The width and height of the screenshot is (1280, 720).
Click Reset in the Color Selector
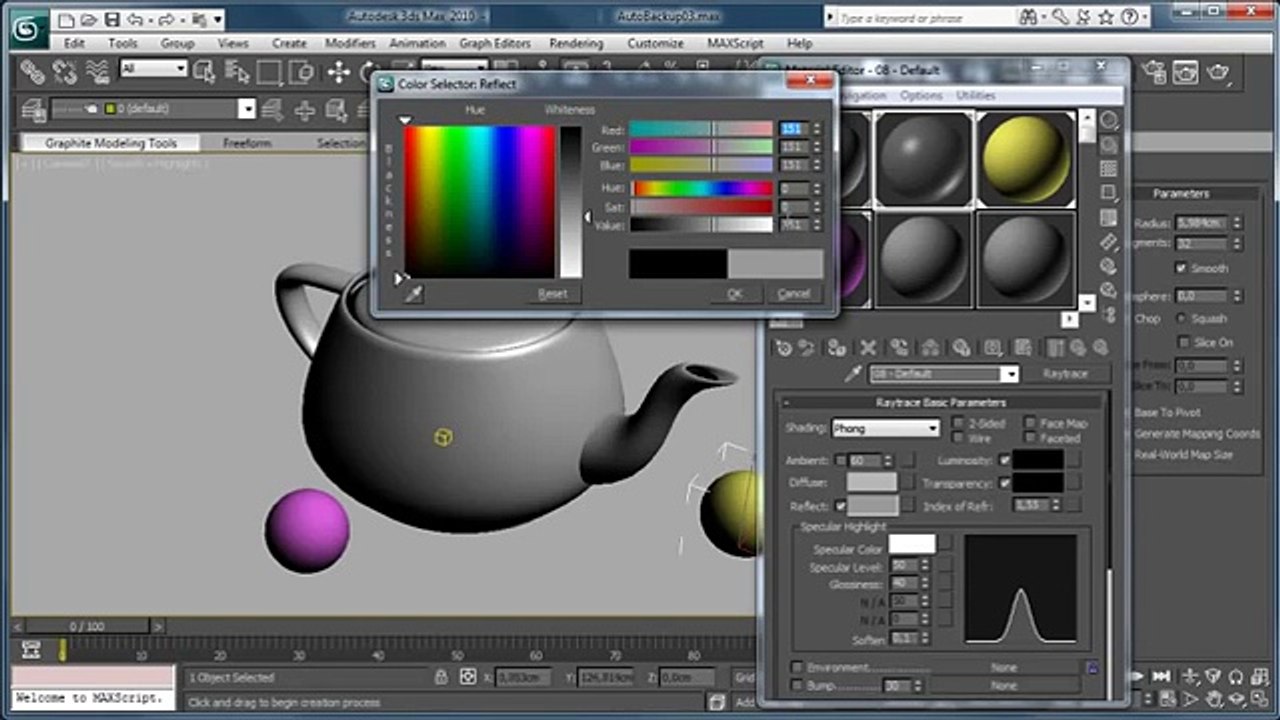coord(552,293)
